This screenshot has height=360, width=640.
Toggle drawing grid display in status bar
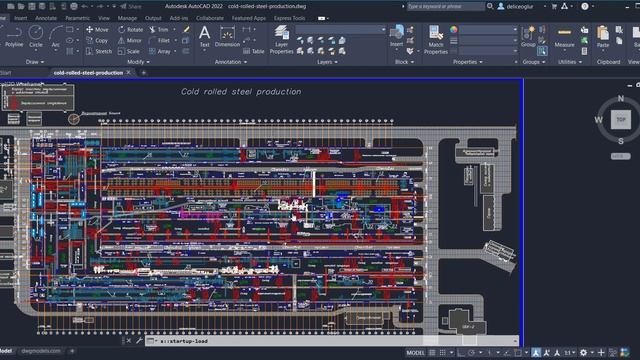[432, 353]
